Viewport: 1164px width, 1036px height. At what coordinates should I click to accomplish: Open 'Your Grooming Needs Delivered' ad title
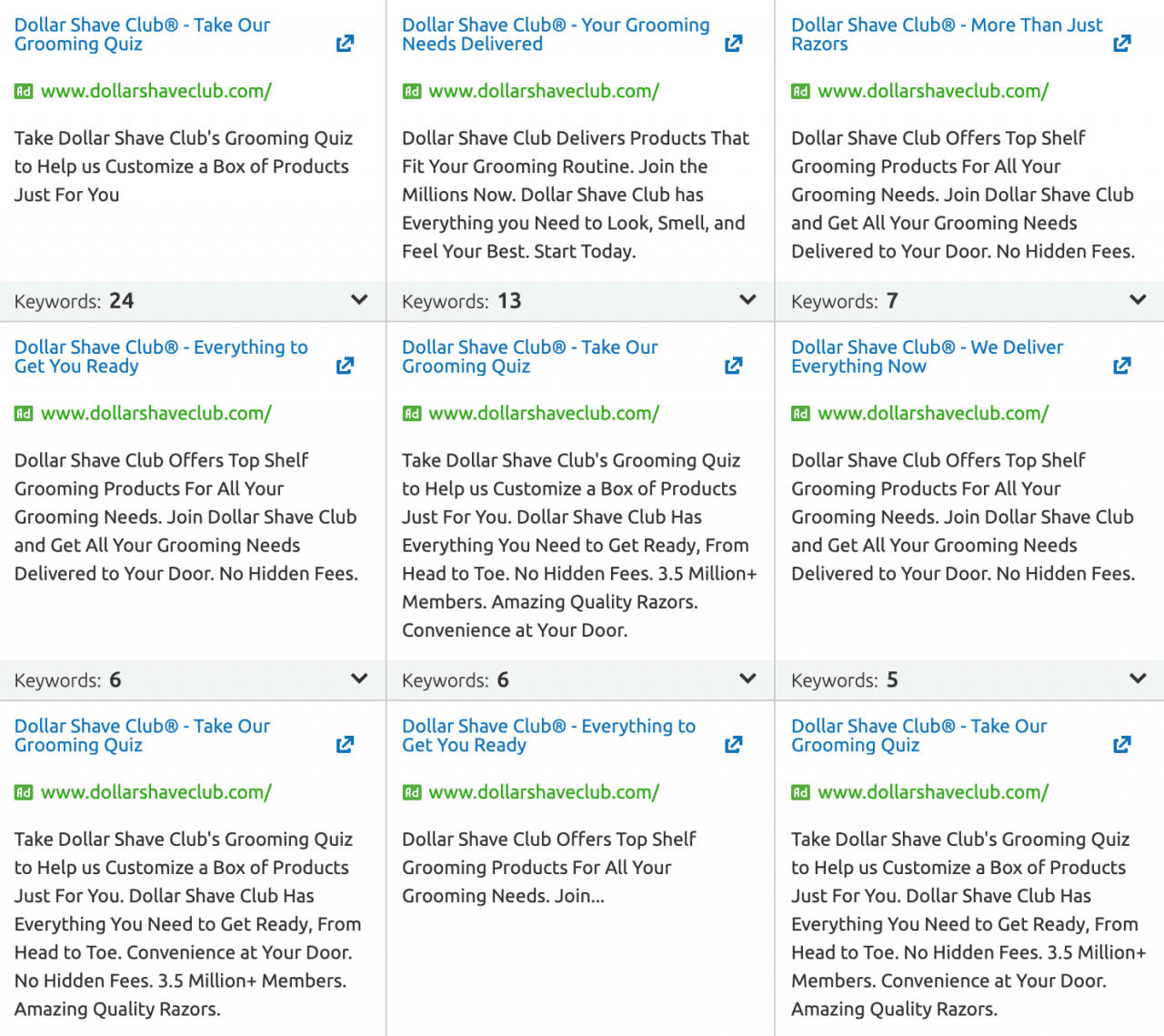556,35
